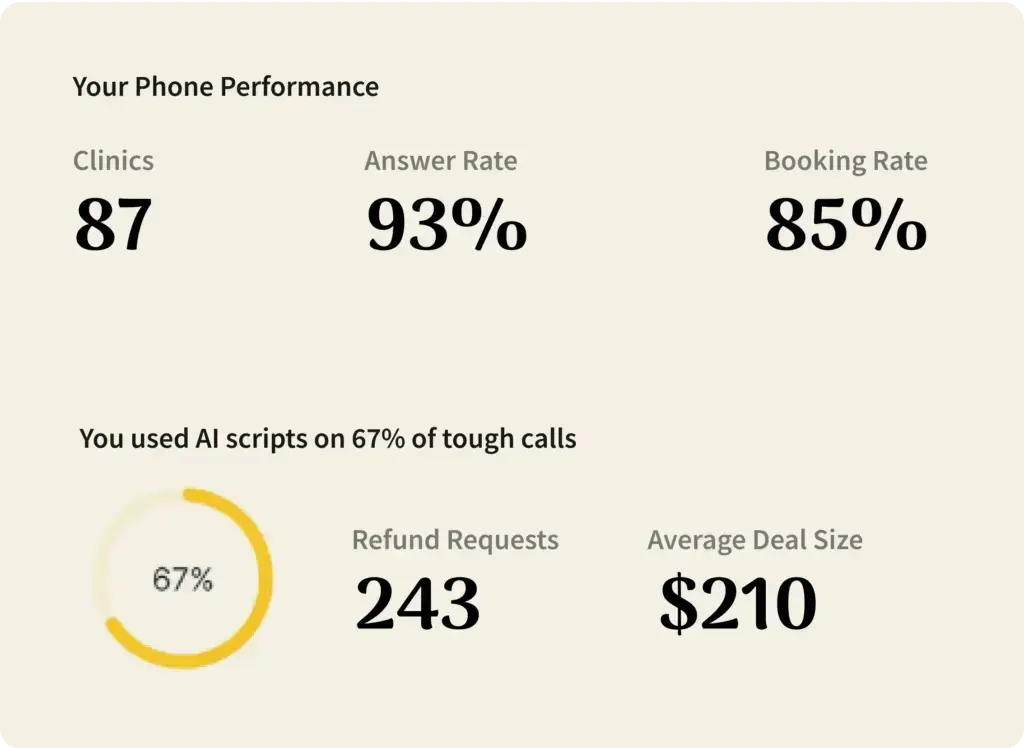1024x748 pixels.
Task: Click the dollar sign in the $210 value
Action: (678, 604)
